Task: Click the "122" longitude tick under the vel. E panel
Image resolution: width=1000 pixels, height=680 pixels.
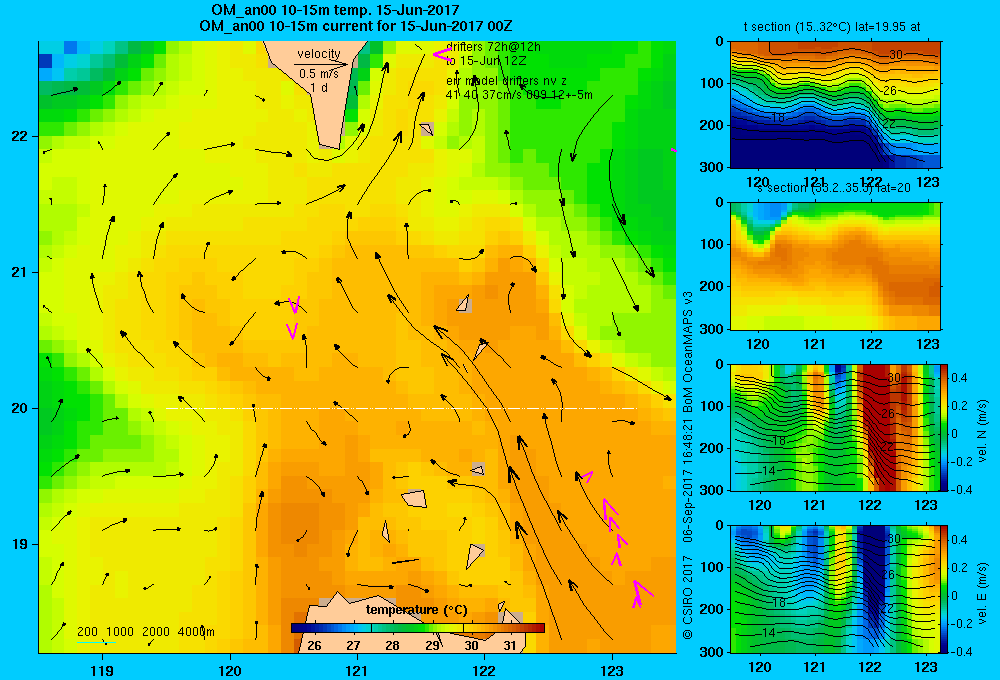Action: [870, 667]
